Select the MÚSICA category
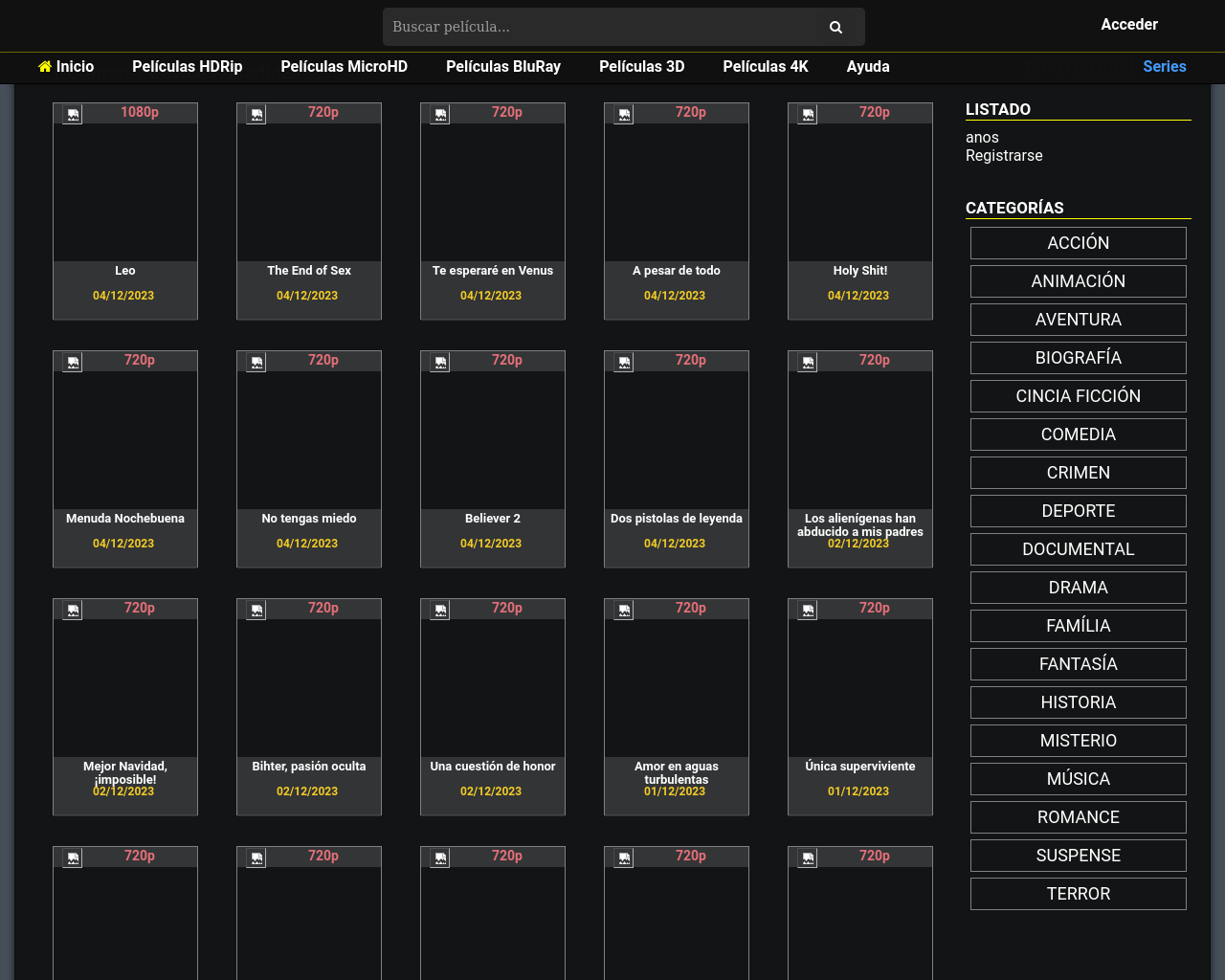Image resolution: width=1225 pixels, height=980 pixels. point(1079,779)
